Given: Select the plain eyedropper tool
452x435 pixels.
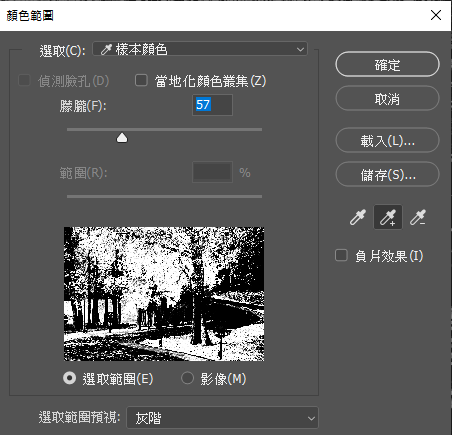Looking at the screenshot, I should point(358,217).
